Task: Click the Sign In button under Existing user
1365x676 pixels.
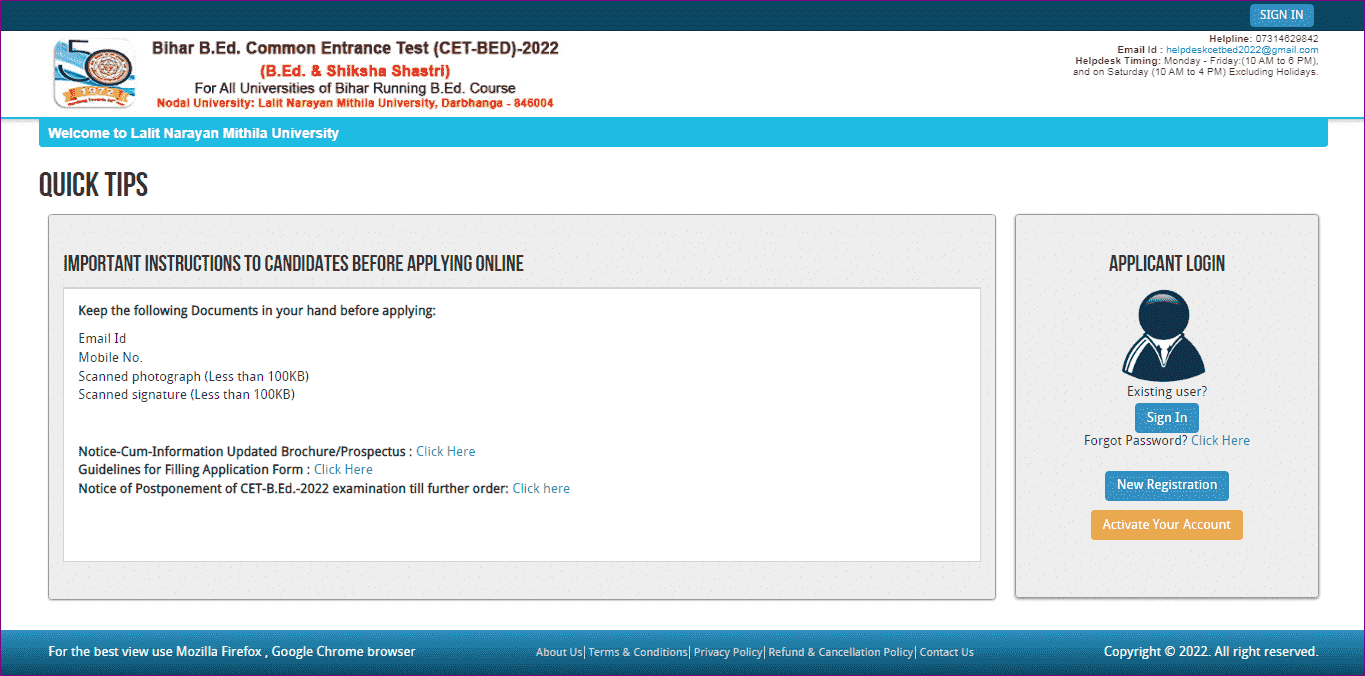Action: (x=1166, y=418)
